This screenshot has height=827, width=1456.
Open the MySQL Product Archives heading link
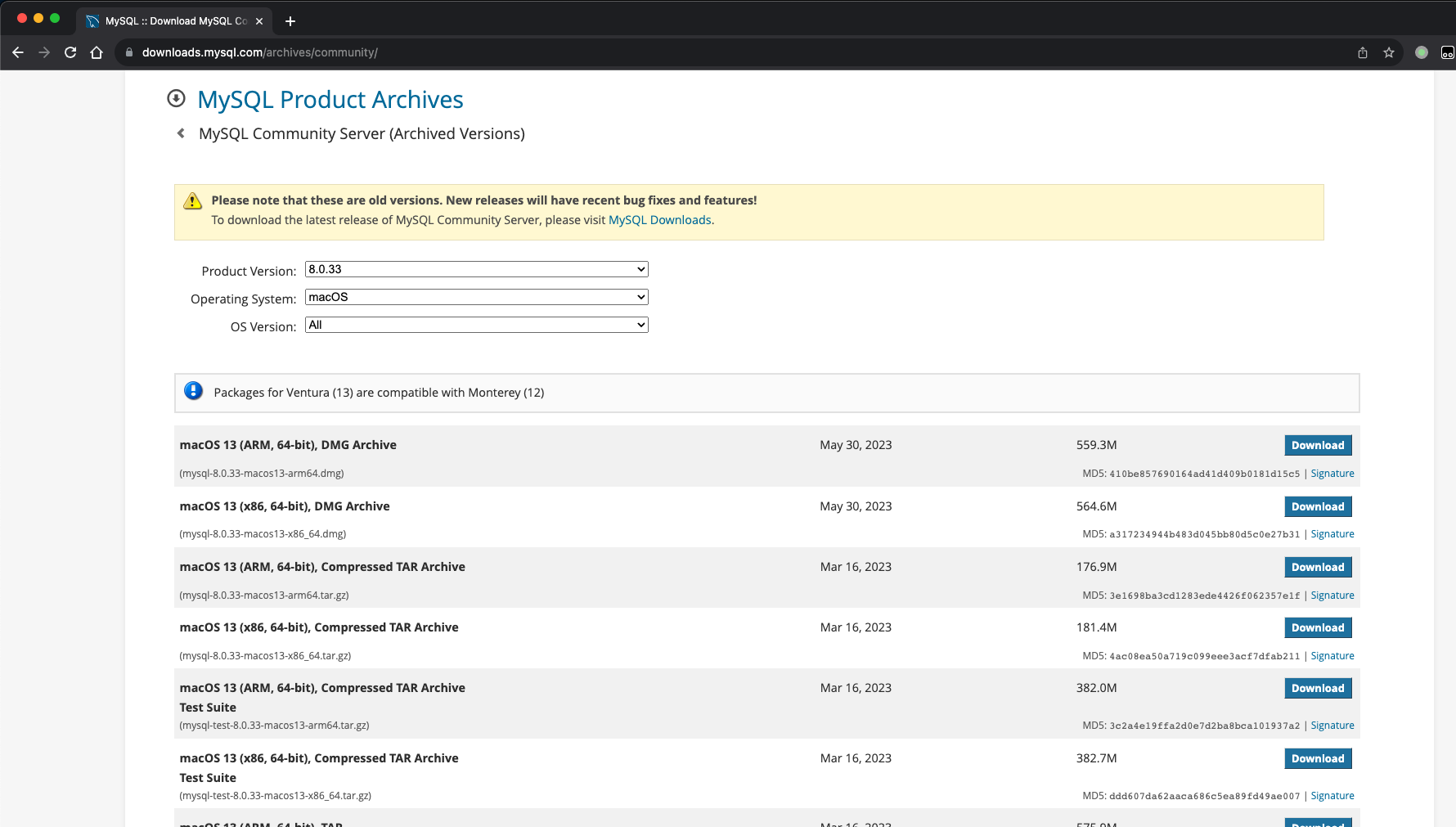tap(330, 99)
